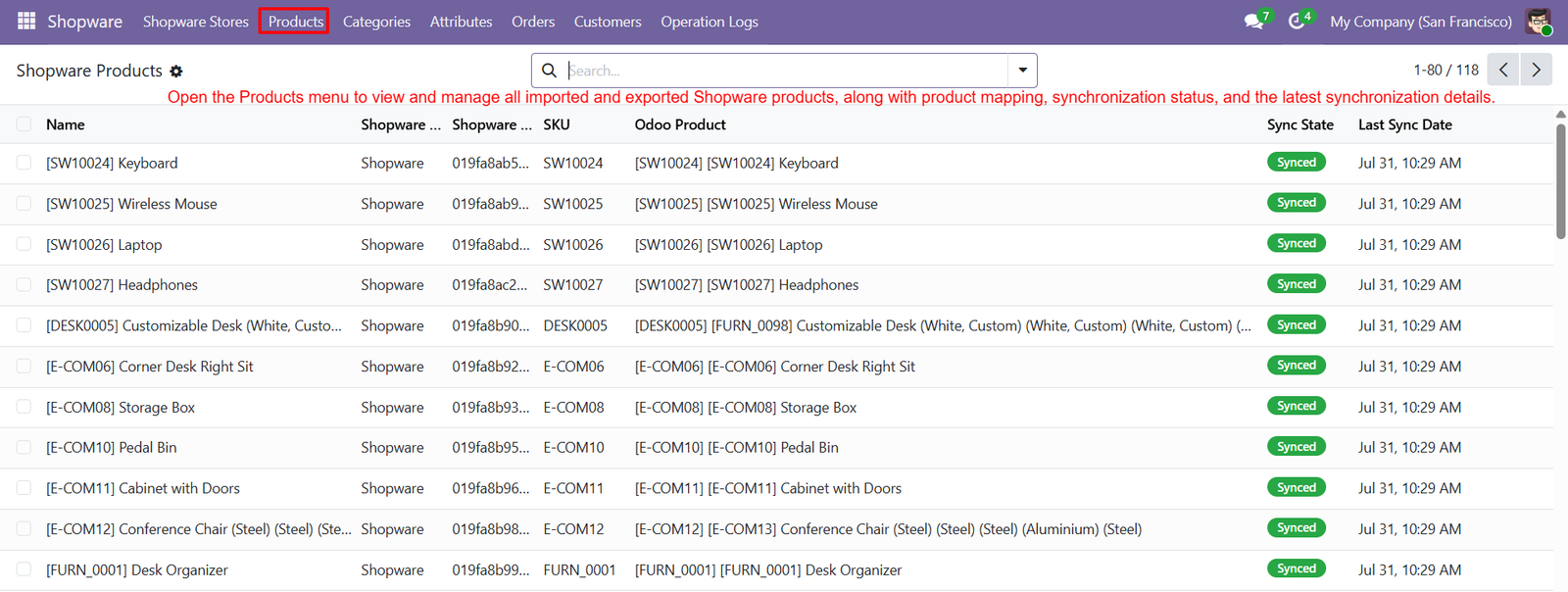This screenshot has height=592, width=1568.
Task: Select the Pedal Bin row checkbox
Action: click(x=24, y=448)
